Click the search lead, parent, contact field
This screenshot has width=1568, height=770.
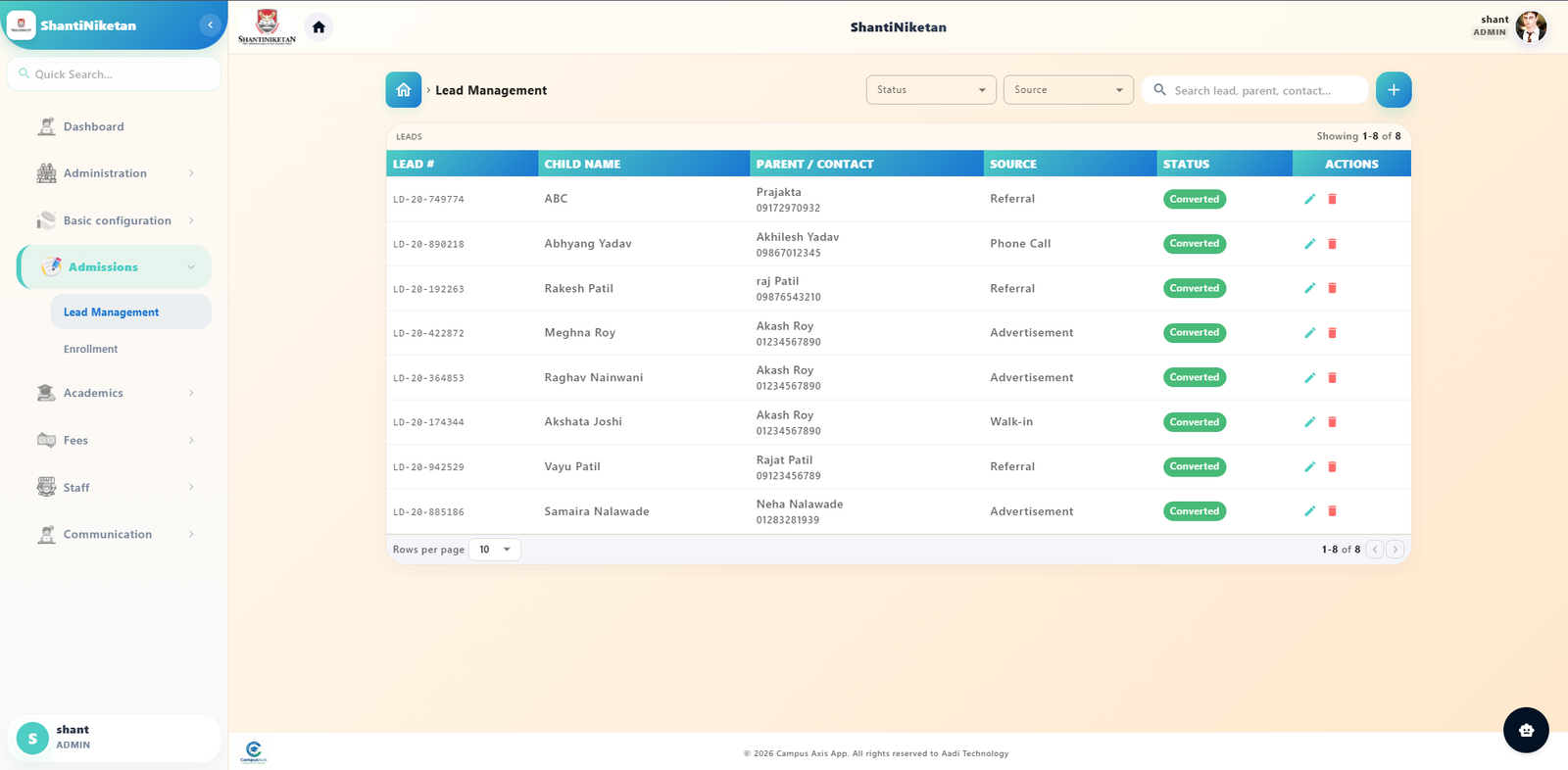(1254, 90)
